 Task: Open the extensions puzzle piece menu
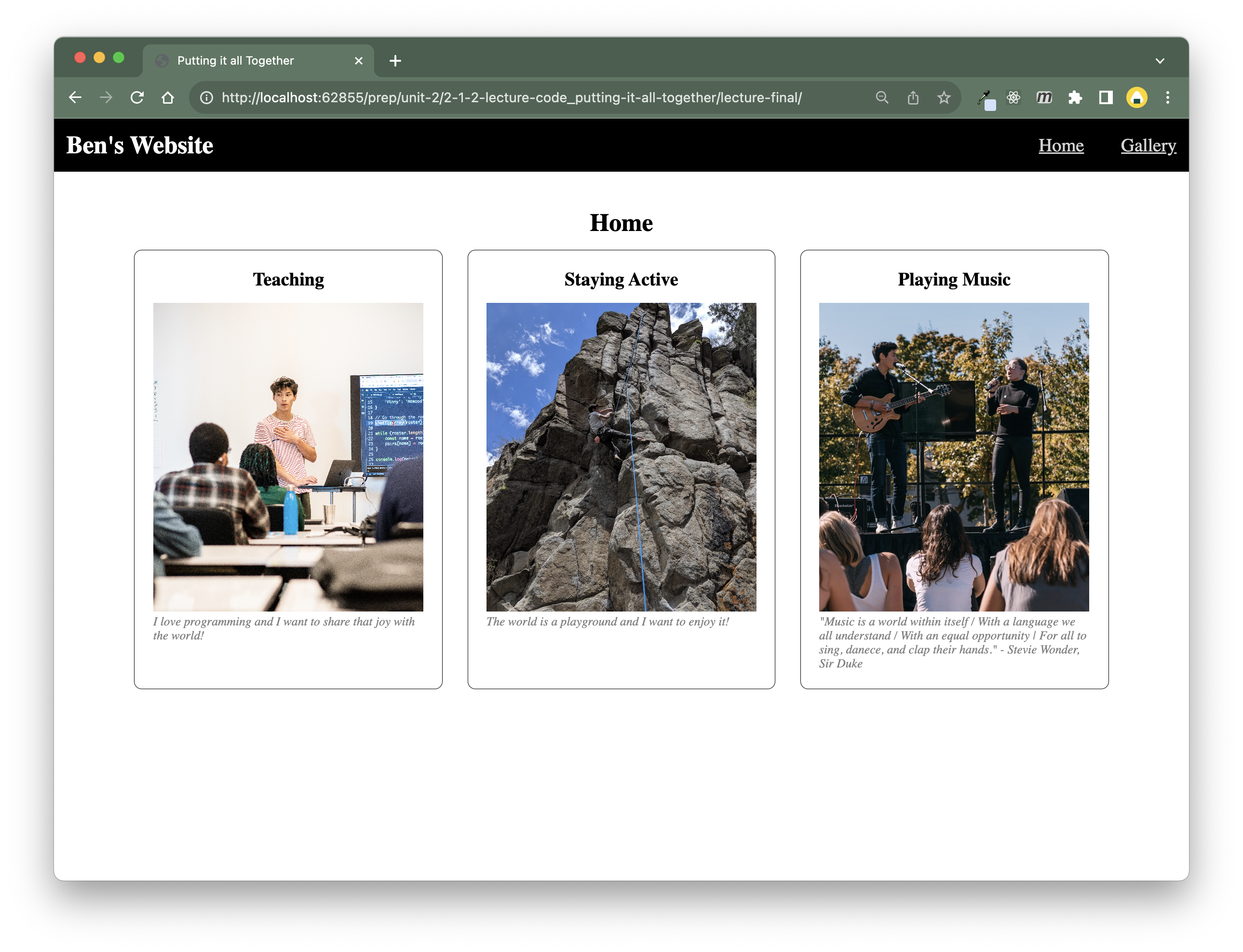point(1075,97)
